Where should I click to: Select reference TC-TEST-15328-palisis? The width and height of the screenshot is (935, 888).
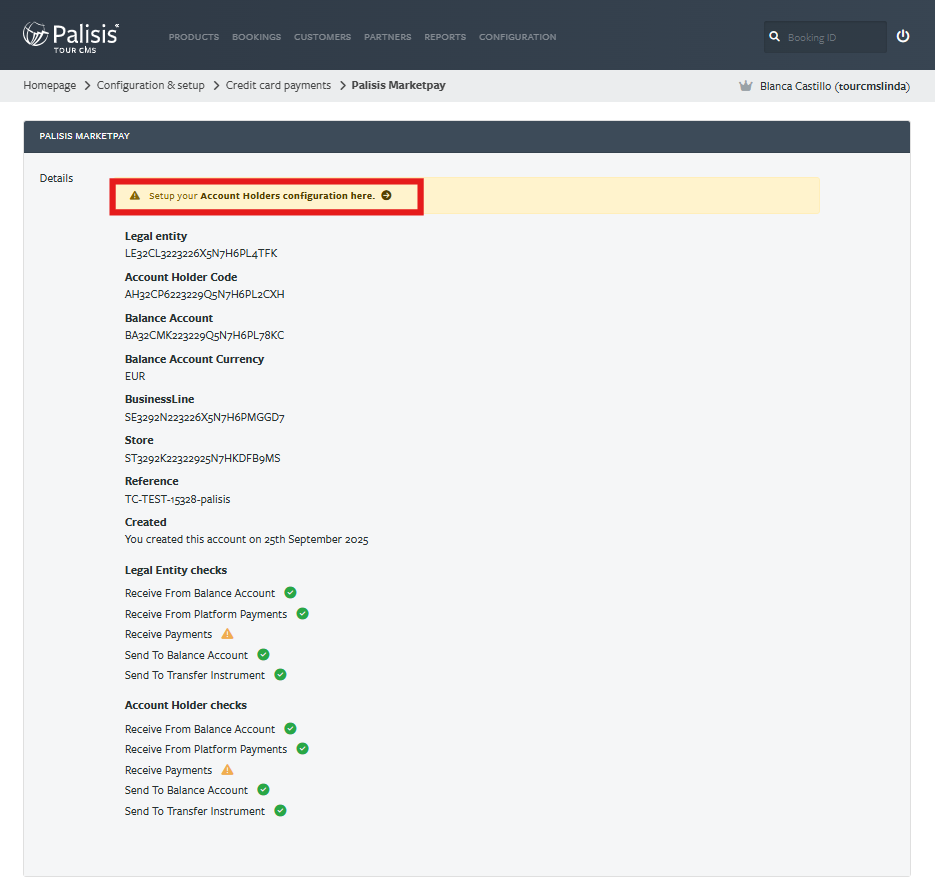coord(177,499)
